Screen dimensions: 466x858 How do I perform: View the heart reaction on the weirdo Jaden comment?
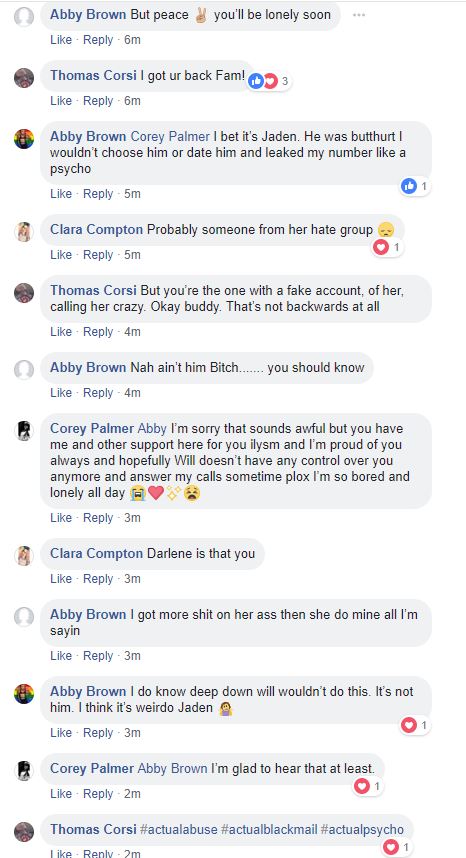(x=415, y=726)
